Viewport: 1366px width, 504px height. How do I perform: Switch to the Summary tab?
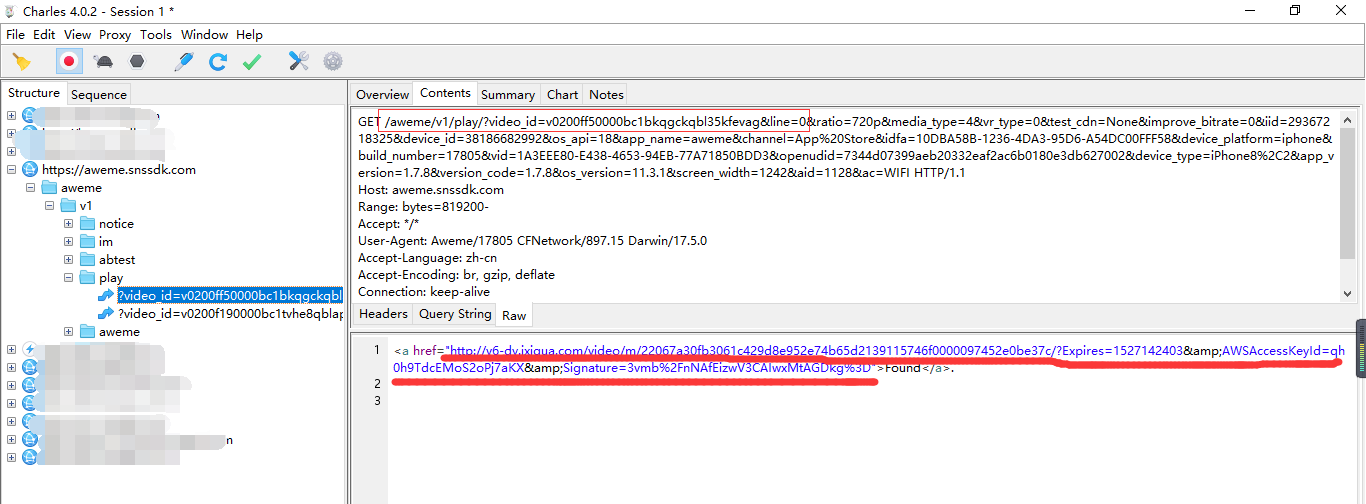[x=508, y=94]
